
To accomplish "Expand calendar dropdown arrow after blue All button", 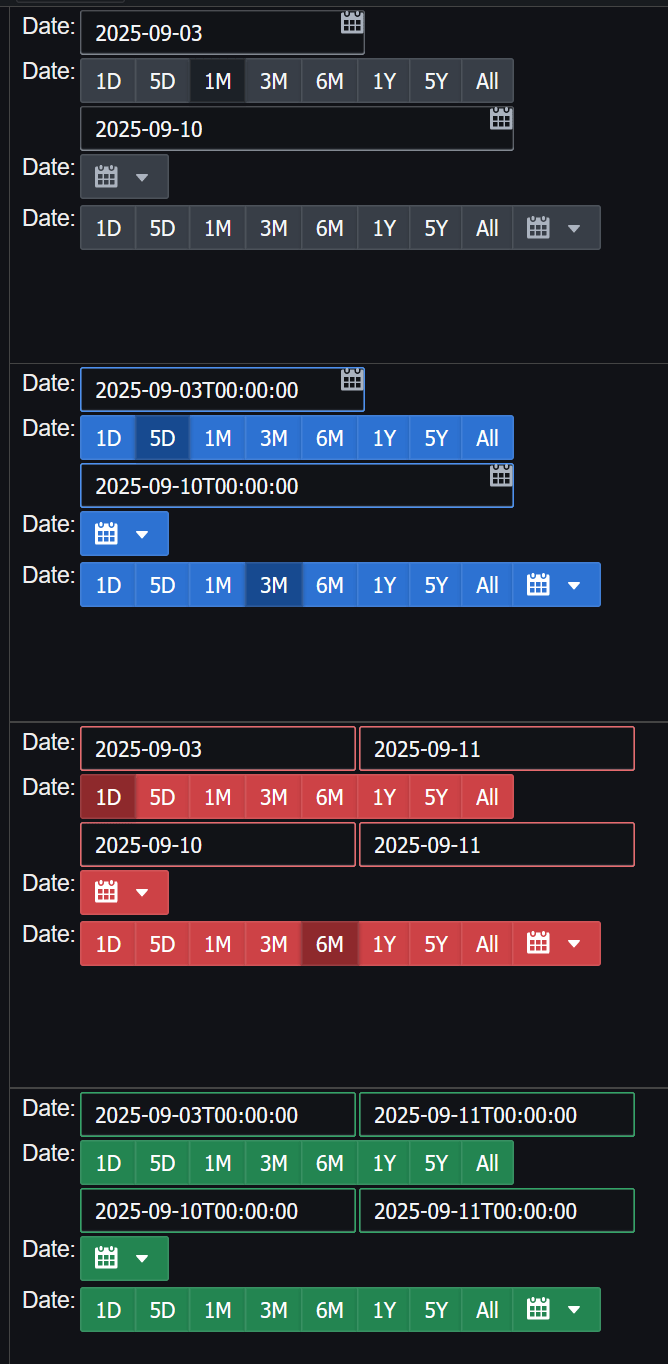I will (573, 585).
